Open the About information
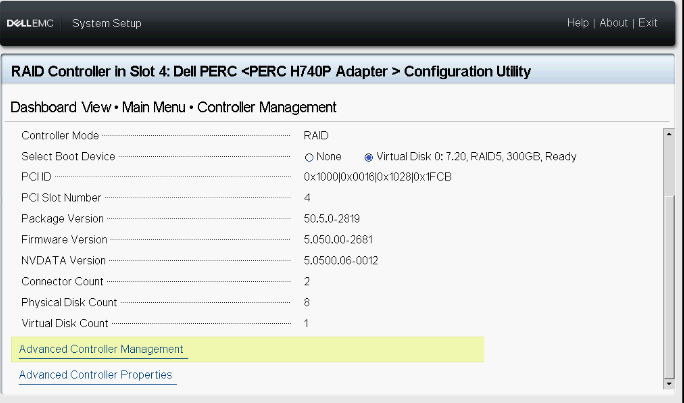 point(613,23)
